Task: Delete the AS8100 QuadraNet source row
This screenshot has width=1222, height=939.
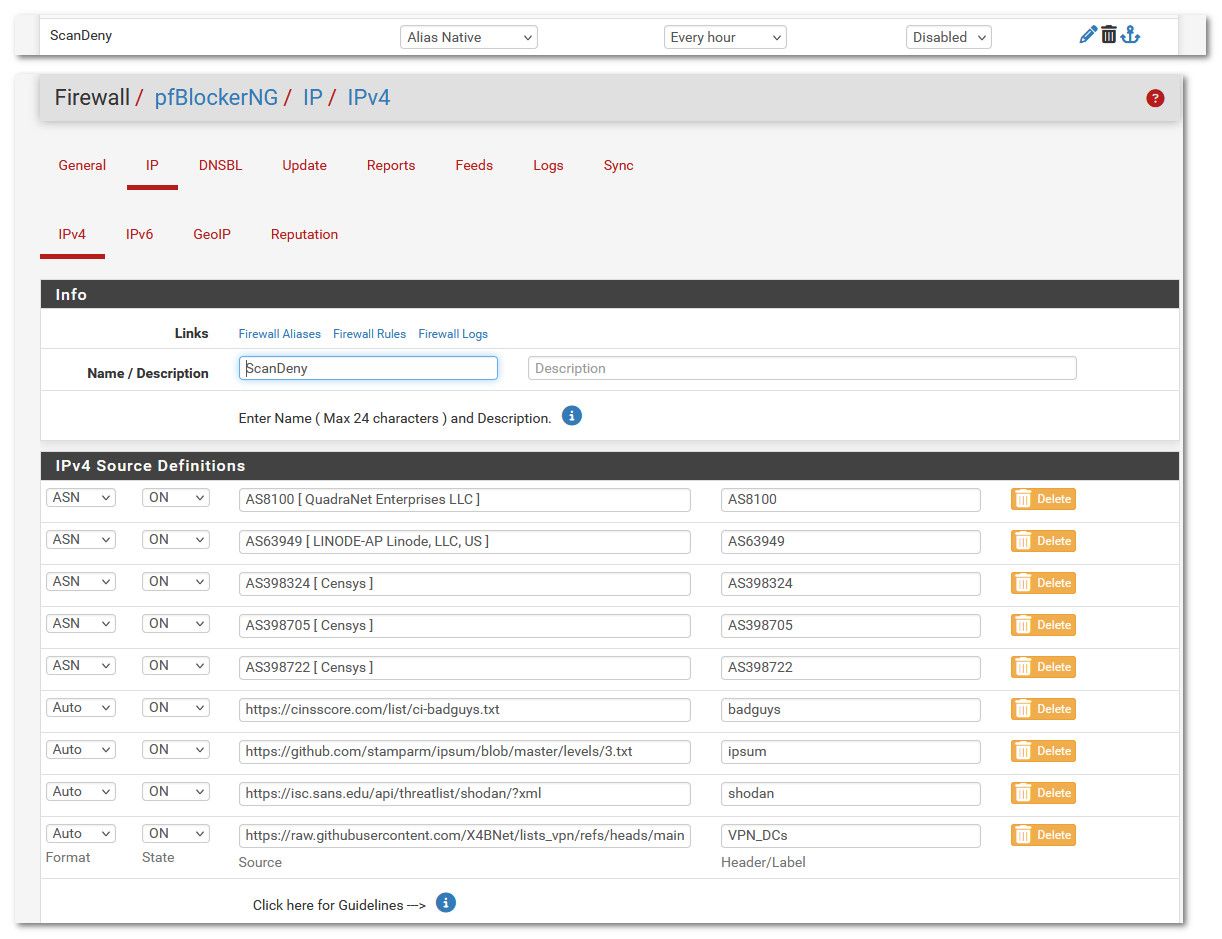Action: click(1043, 499)
